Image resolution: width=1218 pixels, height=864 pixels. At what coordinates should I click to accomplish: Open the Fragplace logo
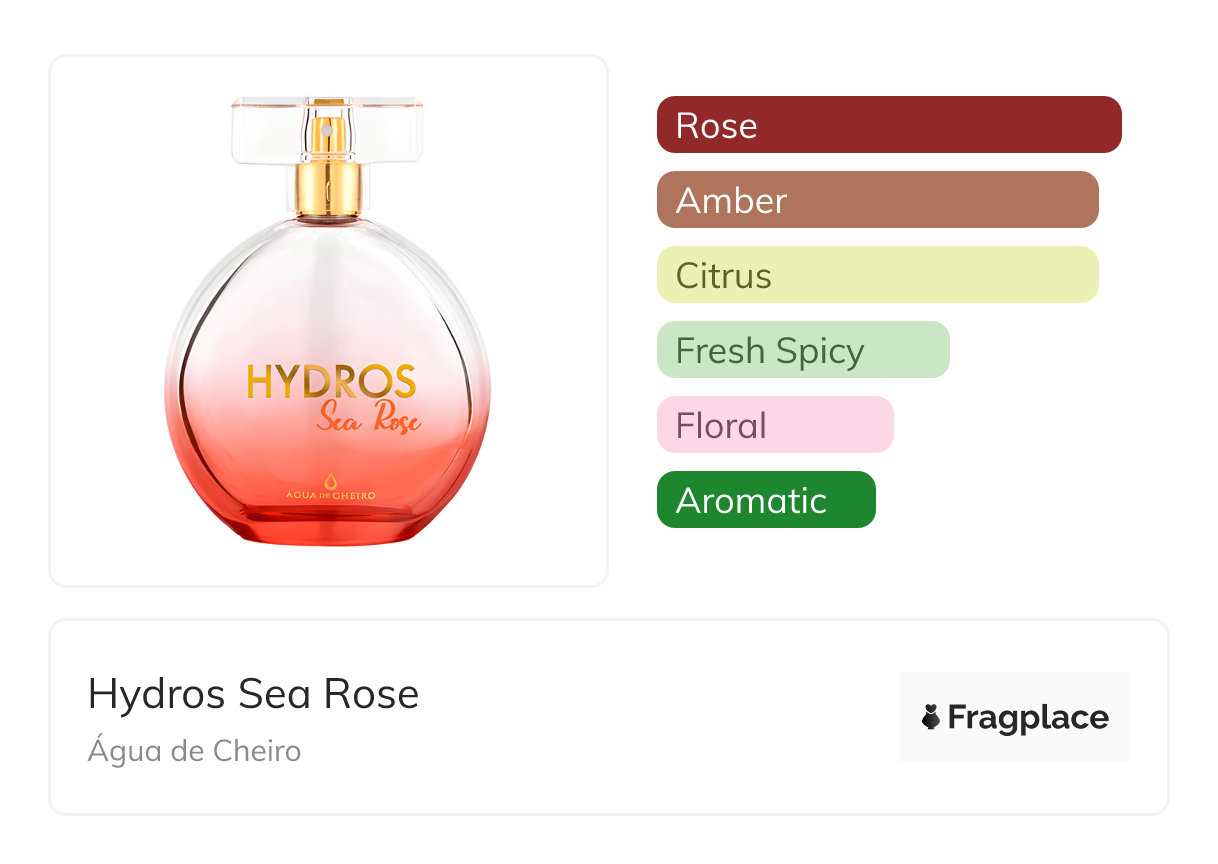coord(1015,717)
